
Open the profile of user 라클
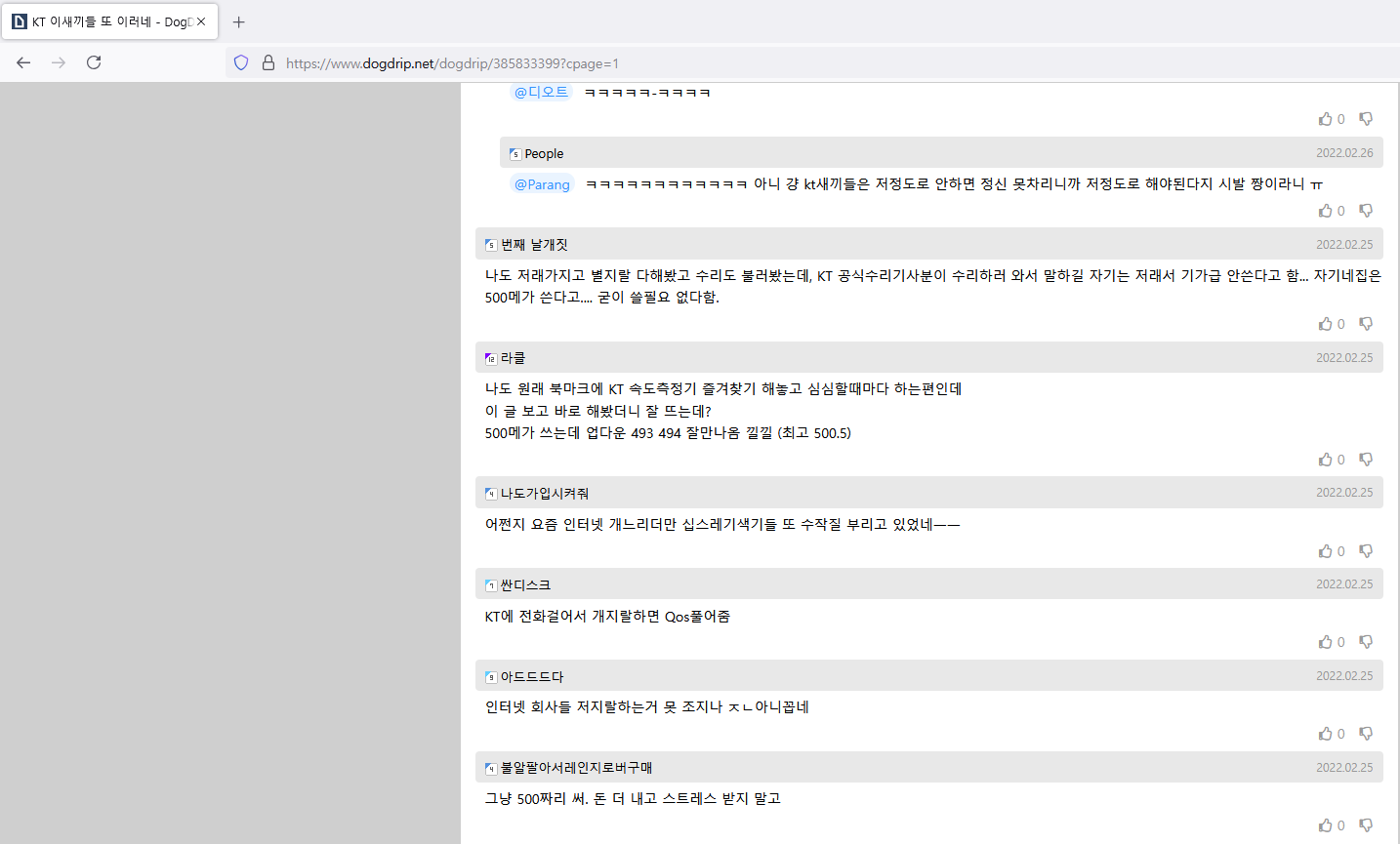pos(513,358)
